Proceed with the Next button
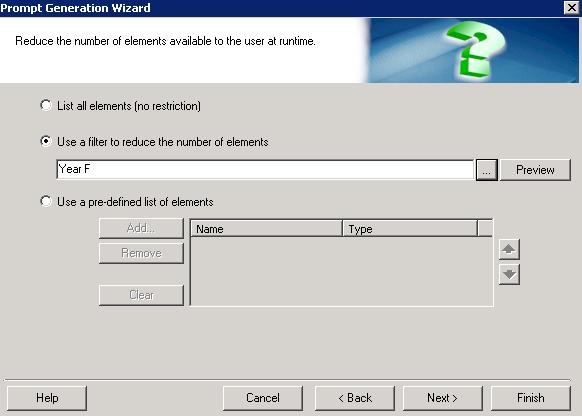Image resolution: width=582 pixels, height=416 pixels. click(442, 398)
